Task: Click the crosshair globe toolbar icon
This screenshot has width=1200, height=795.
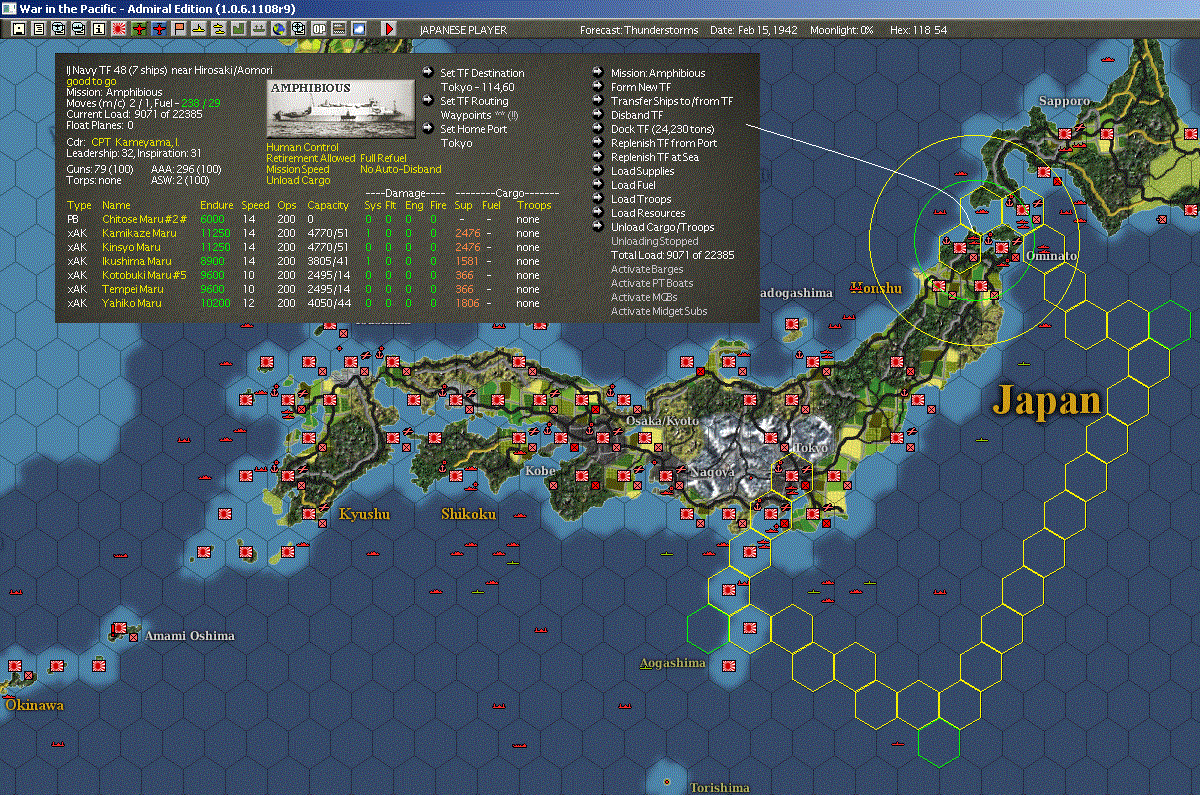Action: pos(298,29)
